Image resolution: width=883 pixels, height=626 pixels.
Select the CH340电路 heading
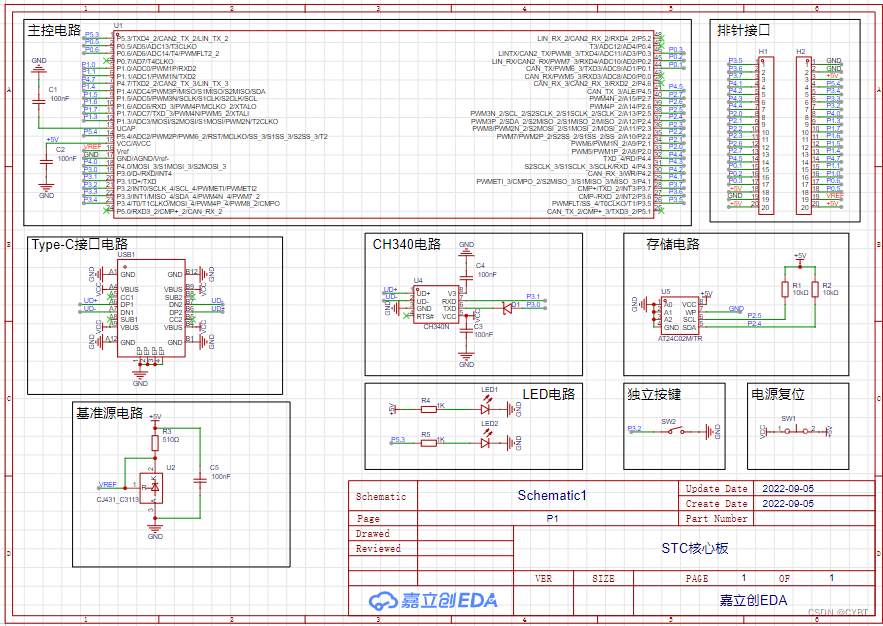point(407,244)
